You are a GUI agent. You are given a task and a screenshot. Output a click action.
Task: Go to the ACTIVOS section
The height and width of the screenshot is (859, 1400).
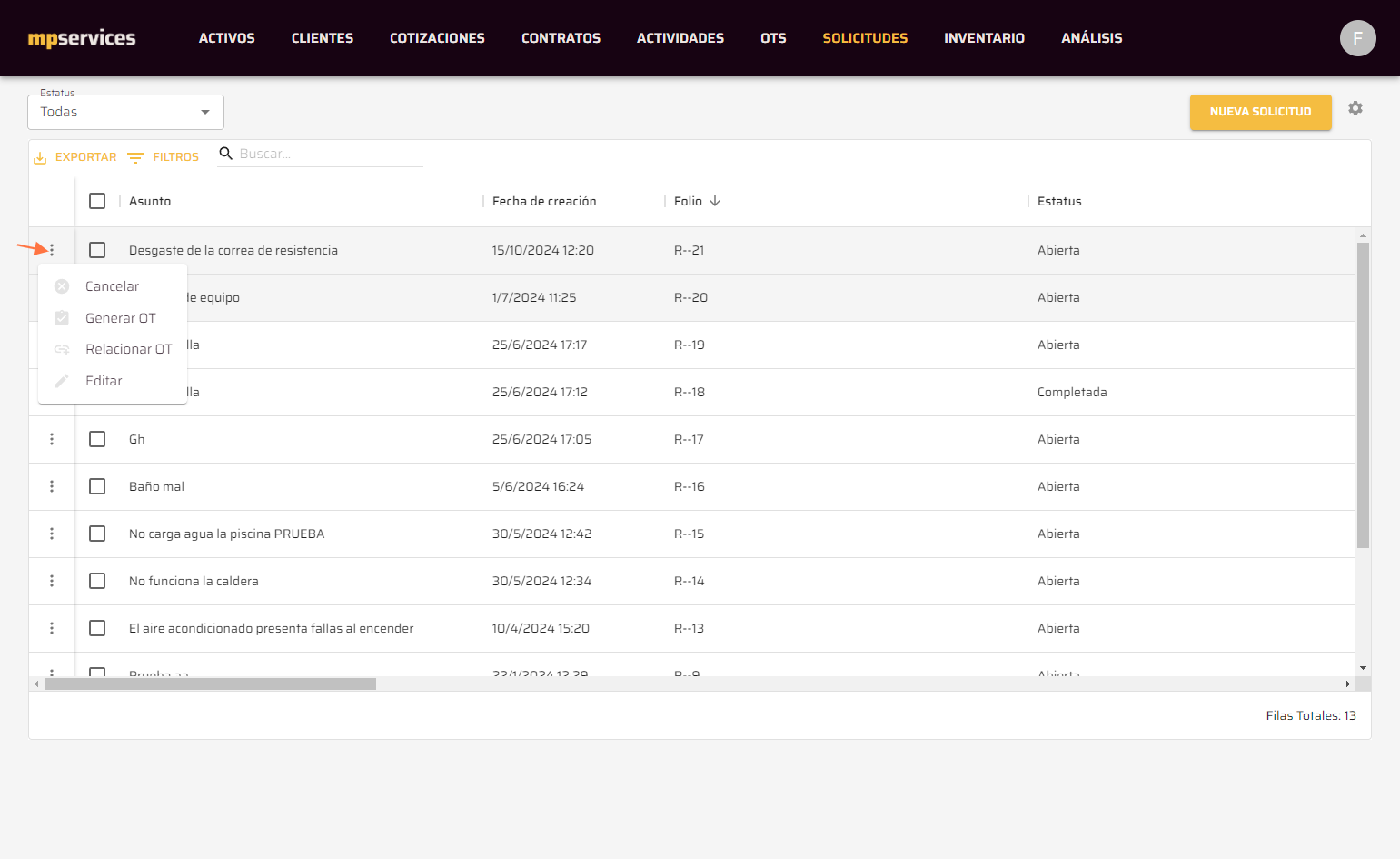point(227,38)
